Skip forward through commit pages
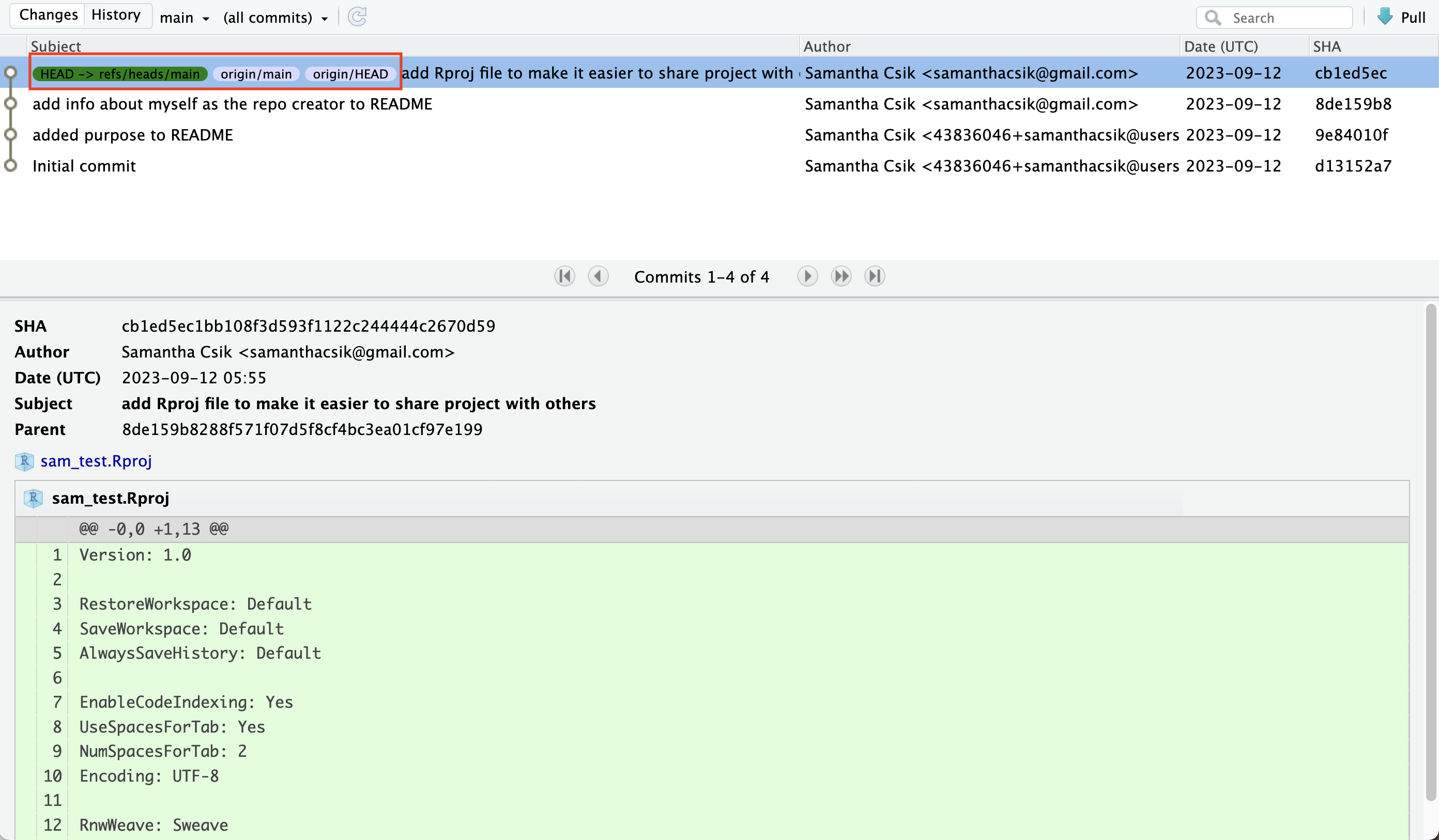The width and height of the screenshot is (1439, 840). (840, 277)
